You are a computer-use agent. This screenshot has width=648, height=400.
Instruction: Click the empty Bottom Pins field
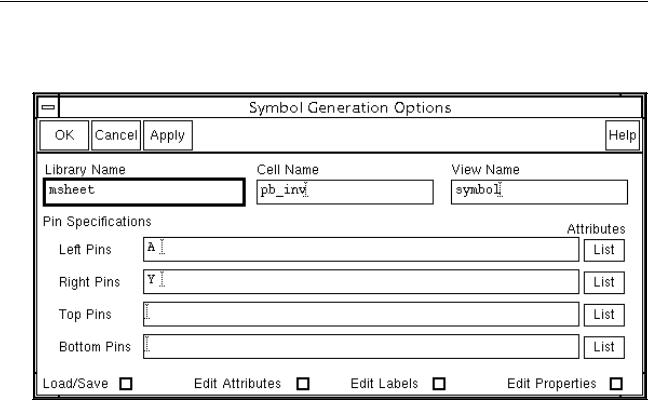[x=361, y=346]
